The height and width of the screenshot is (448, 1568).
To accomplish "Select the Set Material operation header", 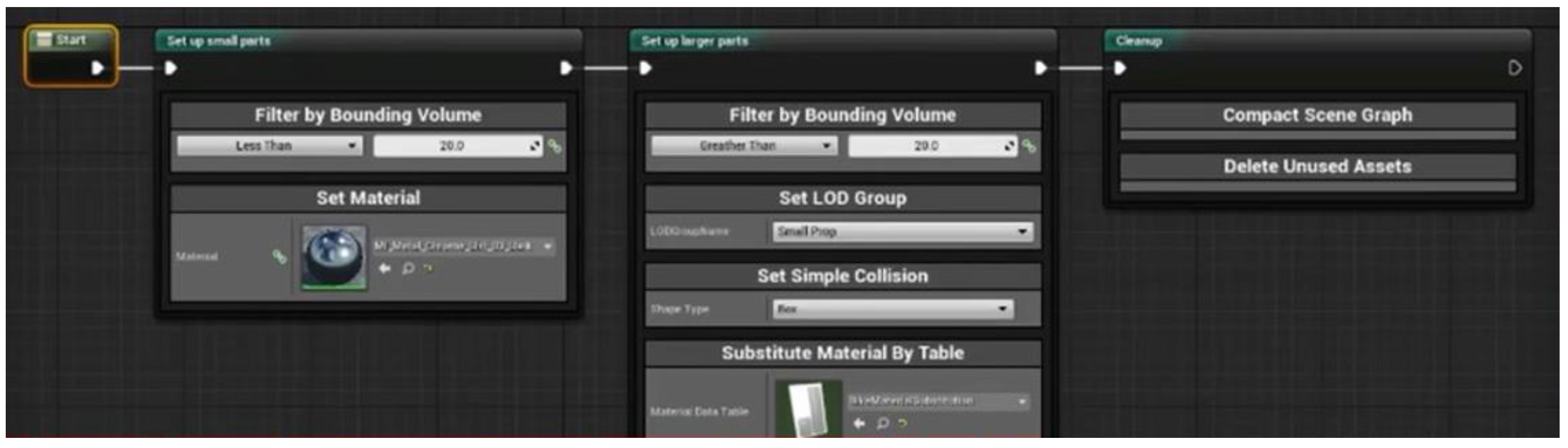I will 368,198.
